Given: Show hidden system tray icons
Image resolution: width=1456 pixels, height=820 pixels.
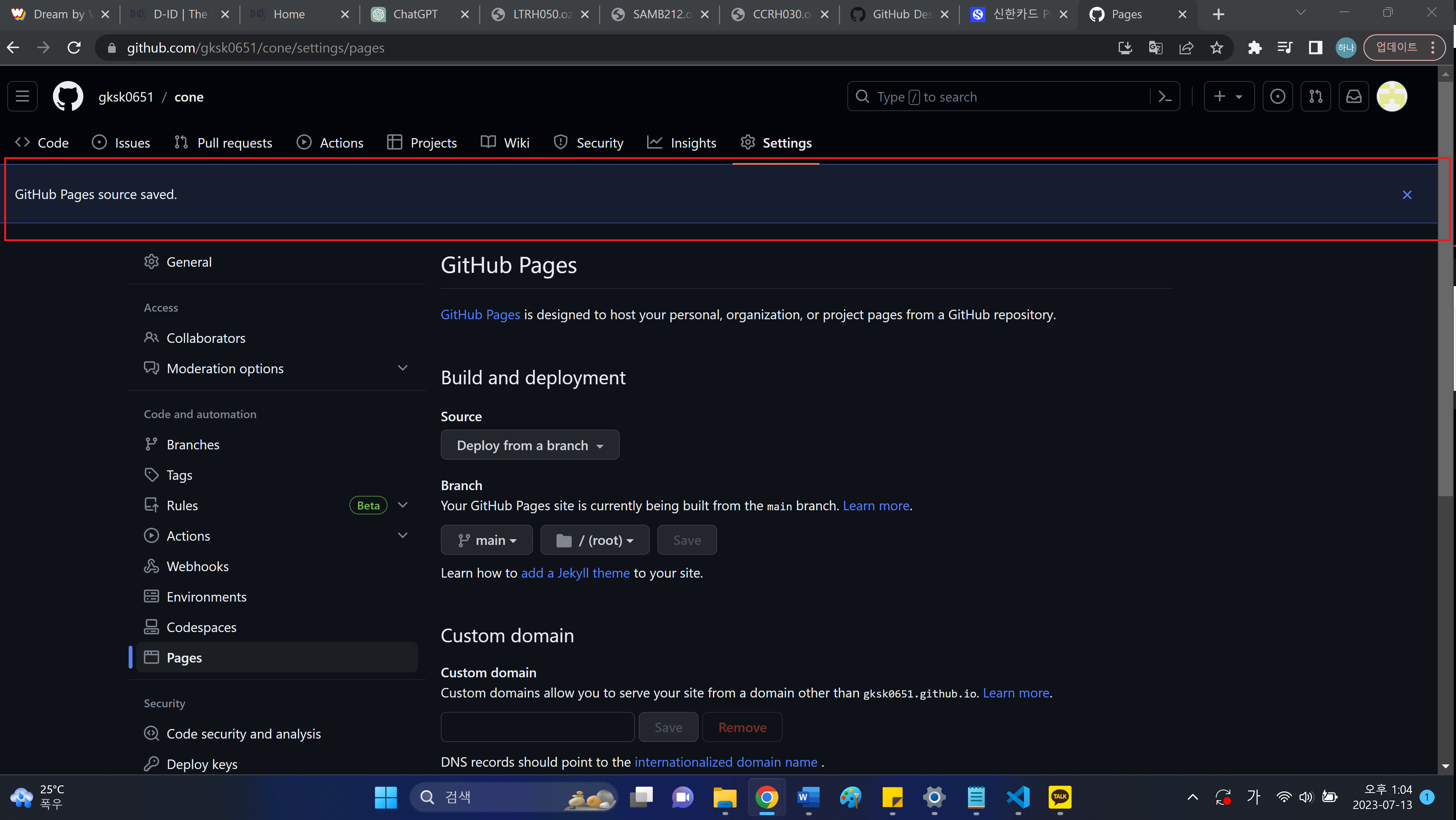Looking at the screenshot, I should (1193, 798).
